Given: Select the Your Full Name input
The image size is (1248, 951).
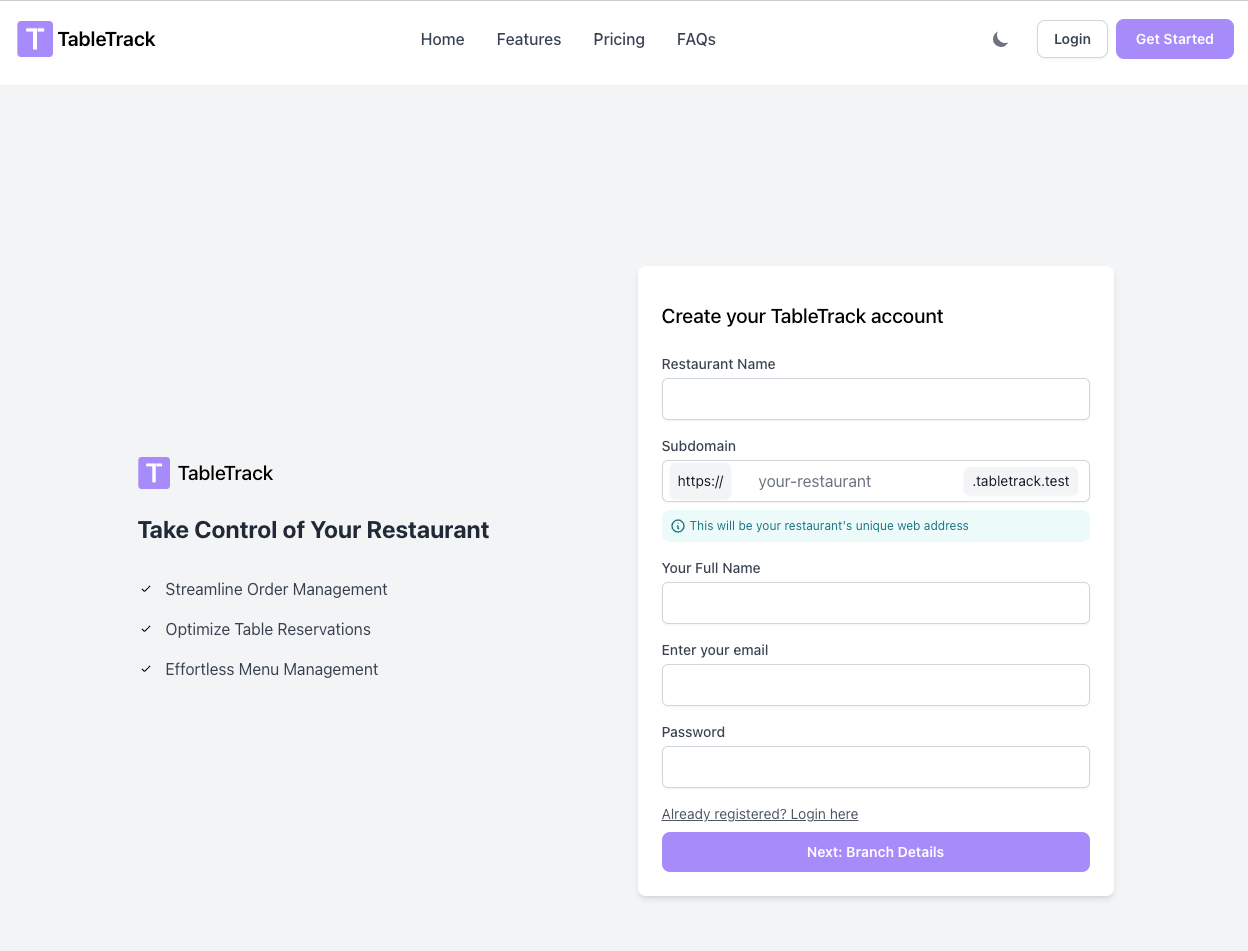Looking at the screenshot, I should (x=875, y=603).
